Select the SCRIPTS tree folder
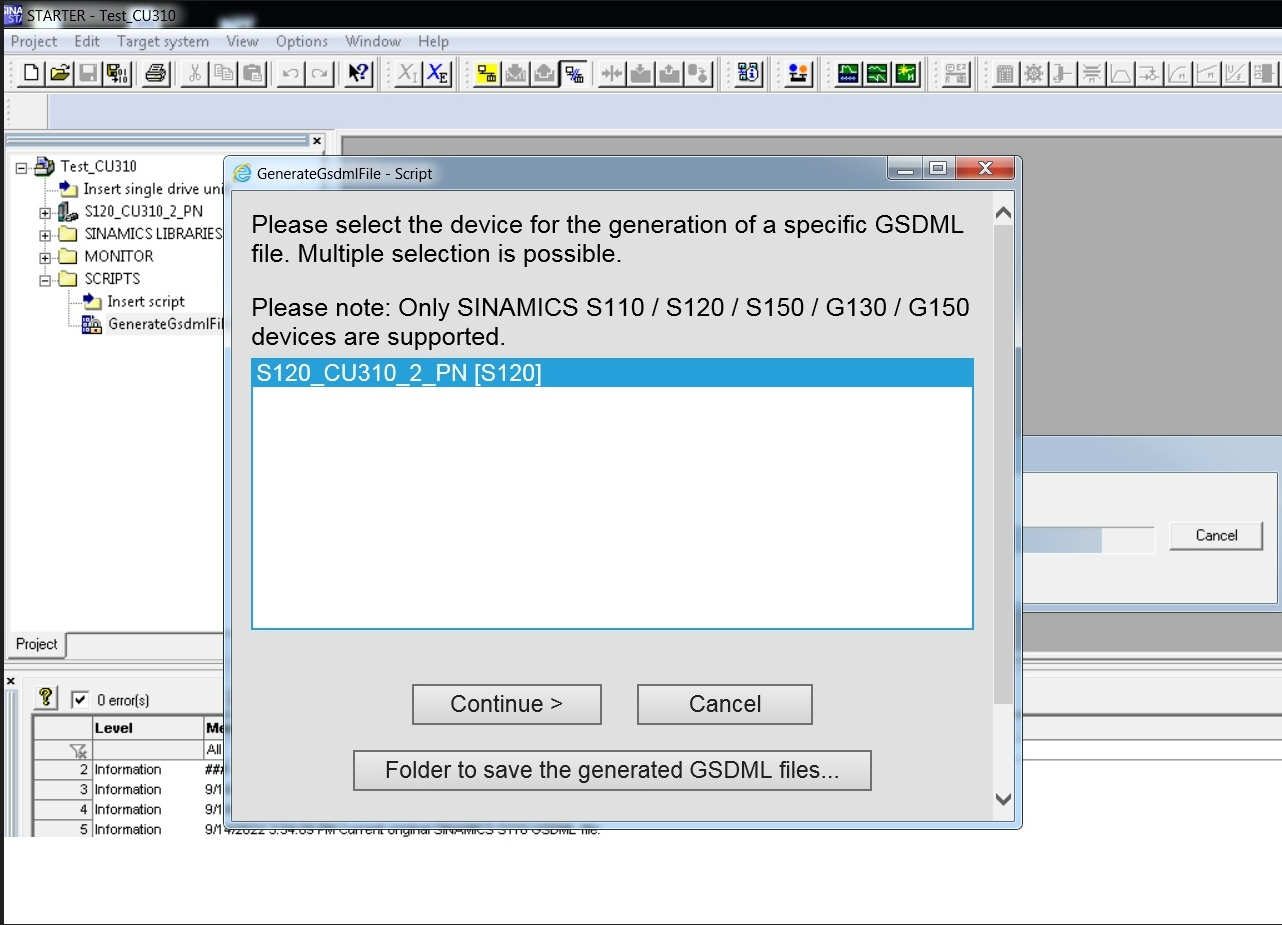 (x=112, y=279)
